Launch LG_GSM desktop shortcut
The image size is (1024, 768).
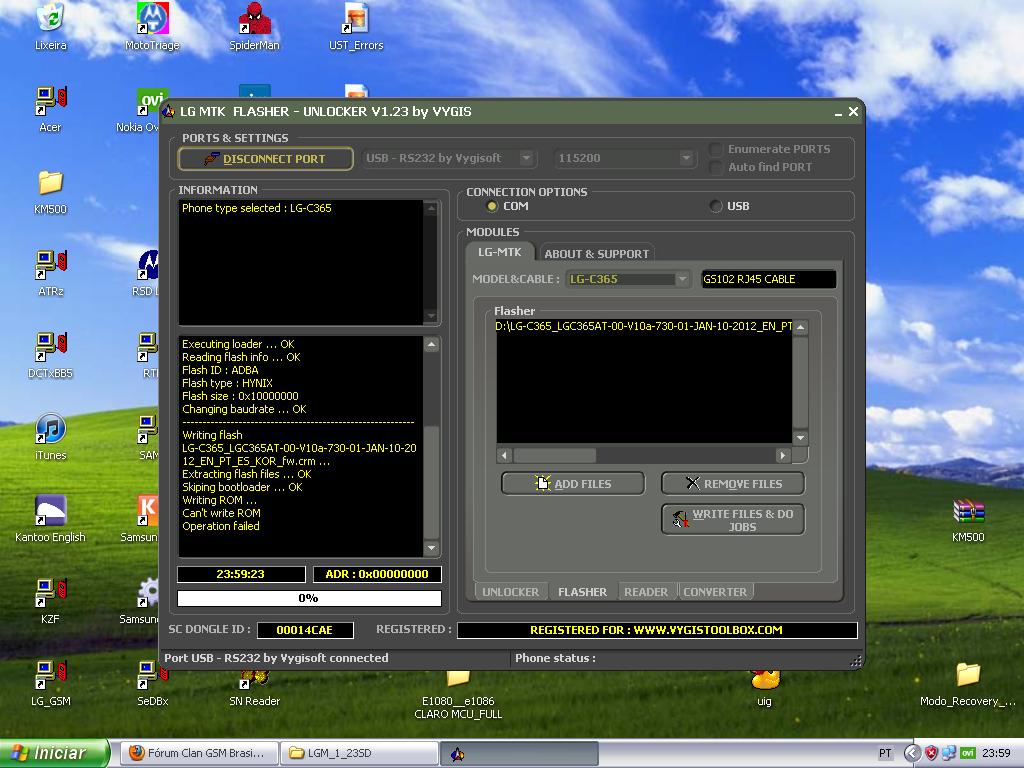click(50, 683)
